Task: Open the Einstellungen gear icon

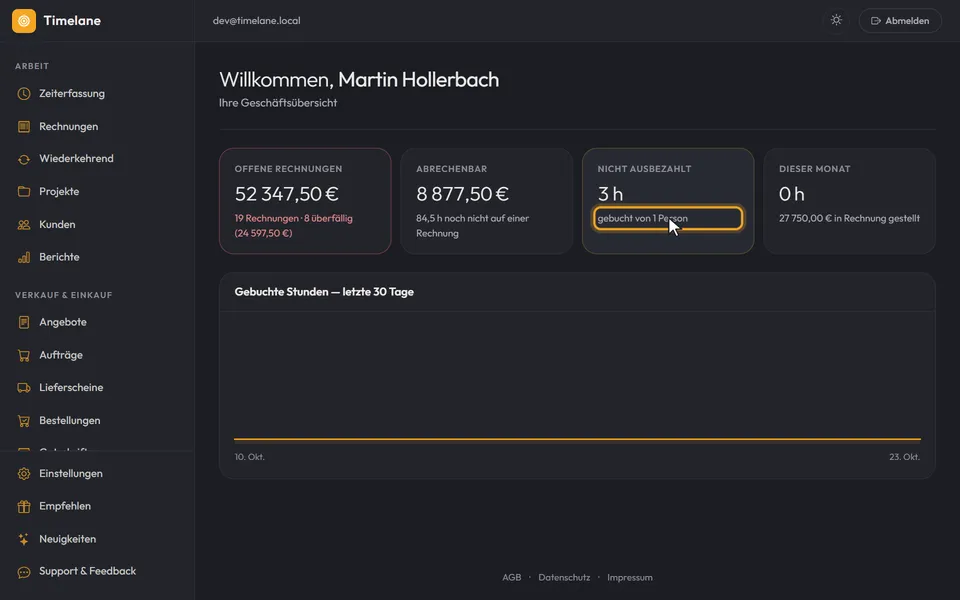Action: coord(24,474)
